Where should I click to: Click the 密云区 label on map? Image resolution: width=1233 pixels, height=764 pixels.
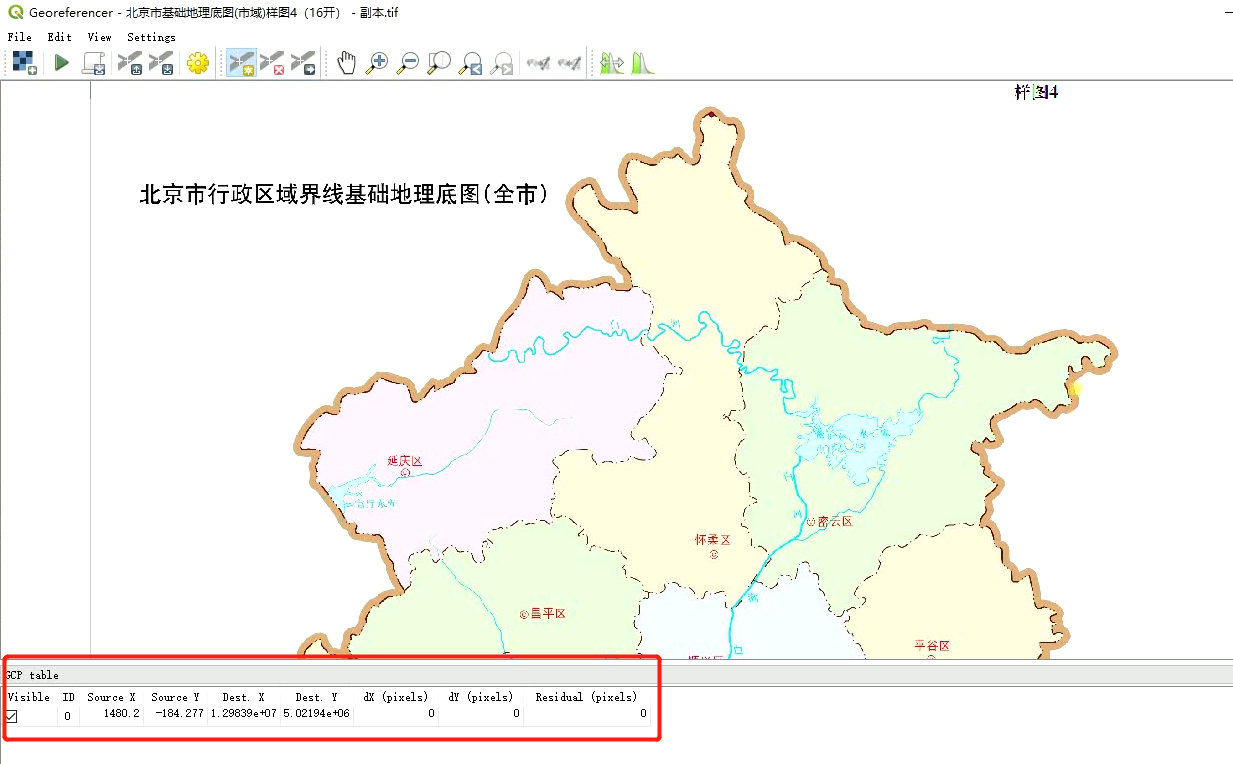[835, 522]
